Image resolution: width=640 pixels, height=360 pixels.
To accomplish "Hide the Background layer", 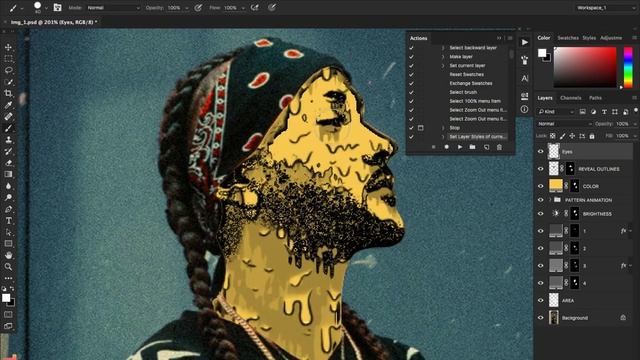I will (x=541, y=318).
